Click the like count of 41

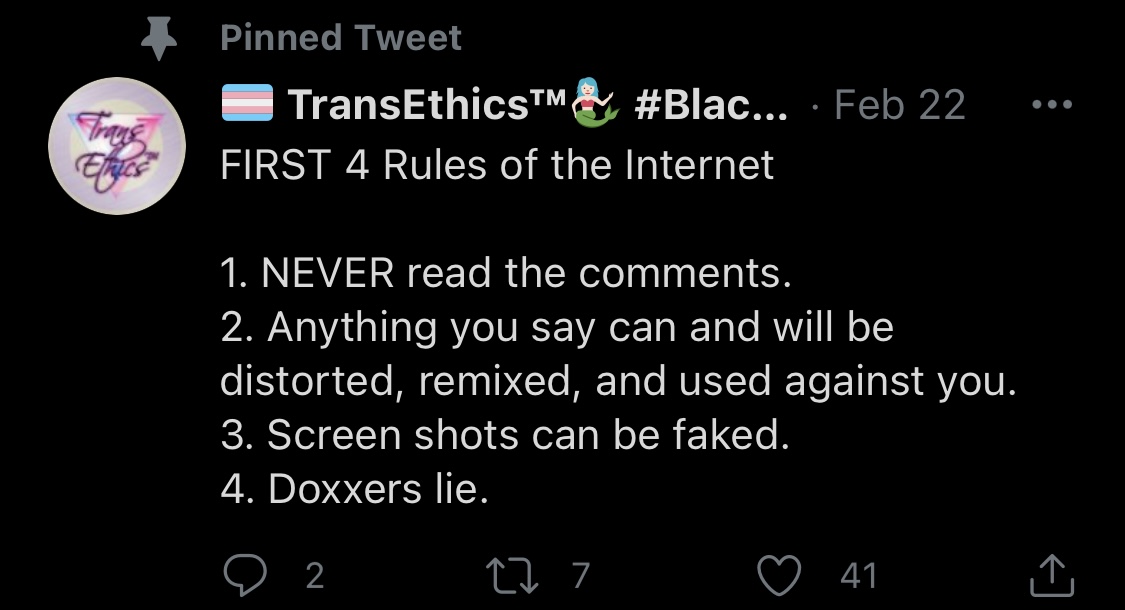(x=858, y=576)
